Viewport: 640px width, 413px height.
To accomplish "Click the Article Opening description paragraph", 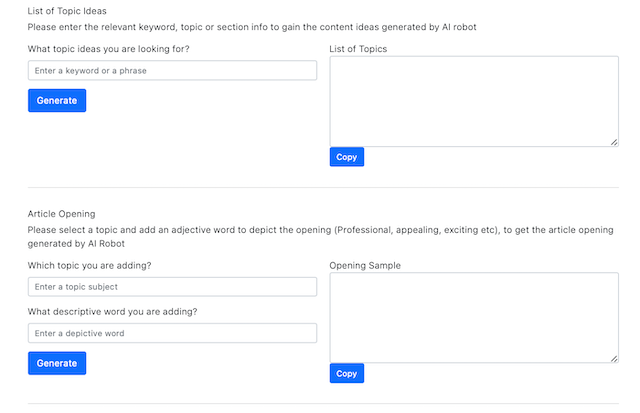I will click(320, 237).
